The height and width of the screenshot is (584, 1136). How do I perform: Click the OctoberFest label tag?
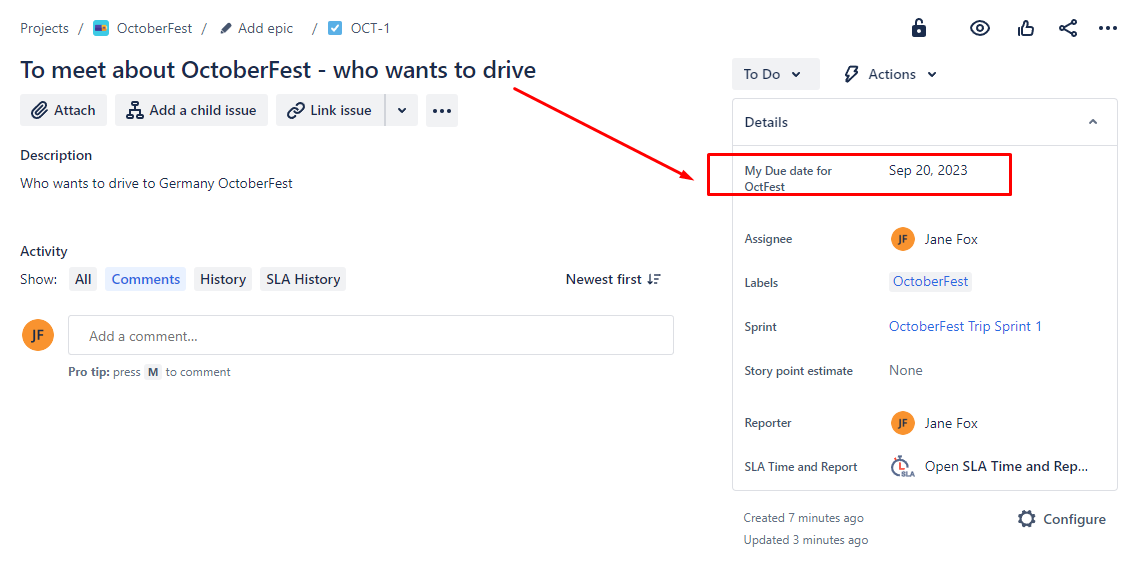click(x=930, y=282)
